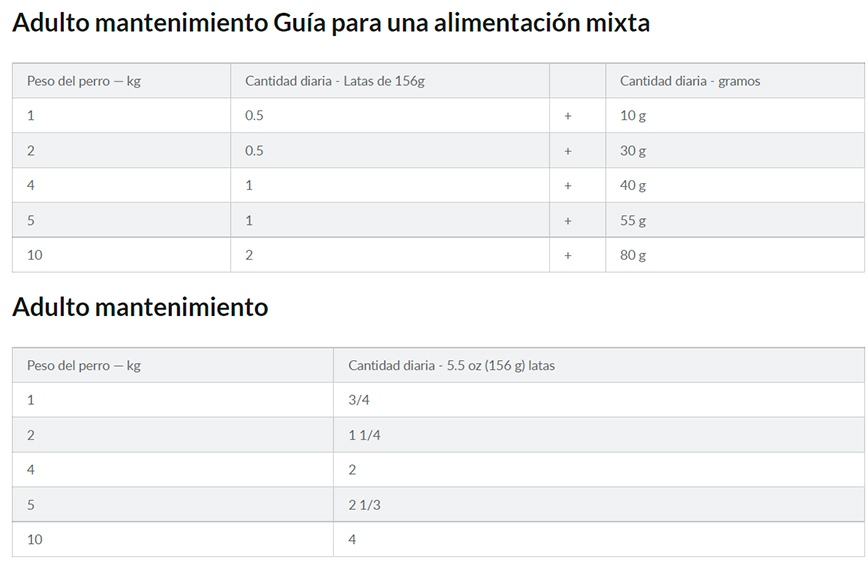The height and width of the screenshot is (566, 868).
Task: Click the '10' weight cell in second table
Action: pyautogui.click(x=173, y=539)
